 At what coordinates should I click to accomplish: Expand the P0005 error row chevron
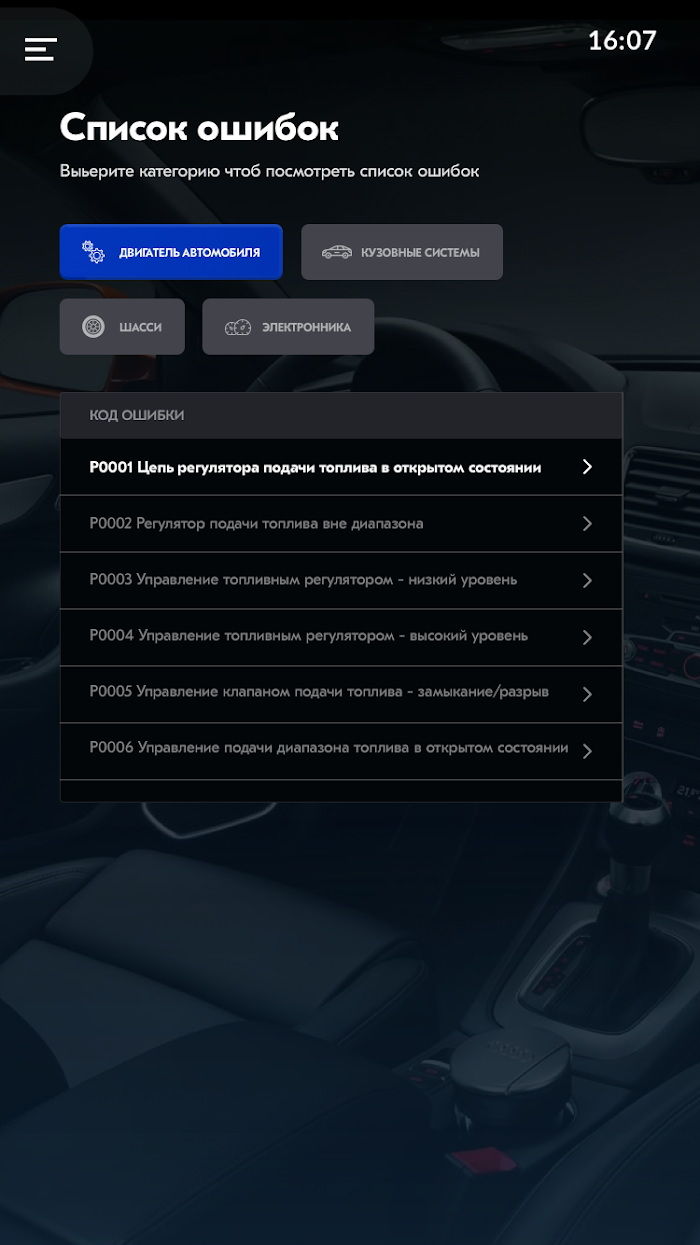[587, 694]
